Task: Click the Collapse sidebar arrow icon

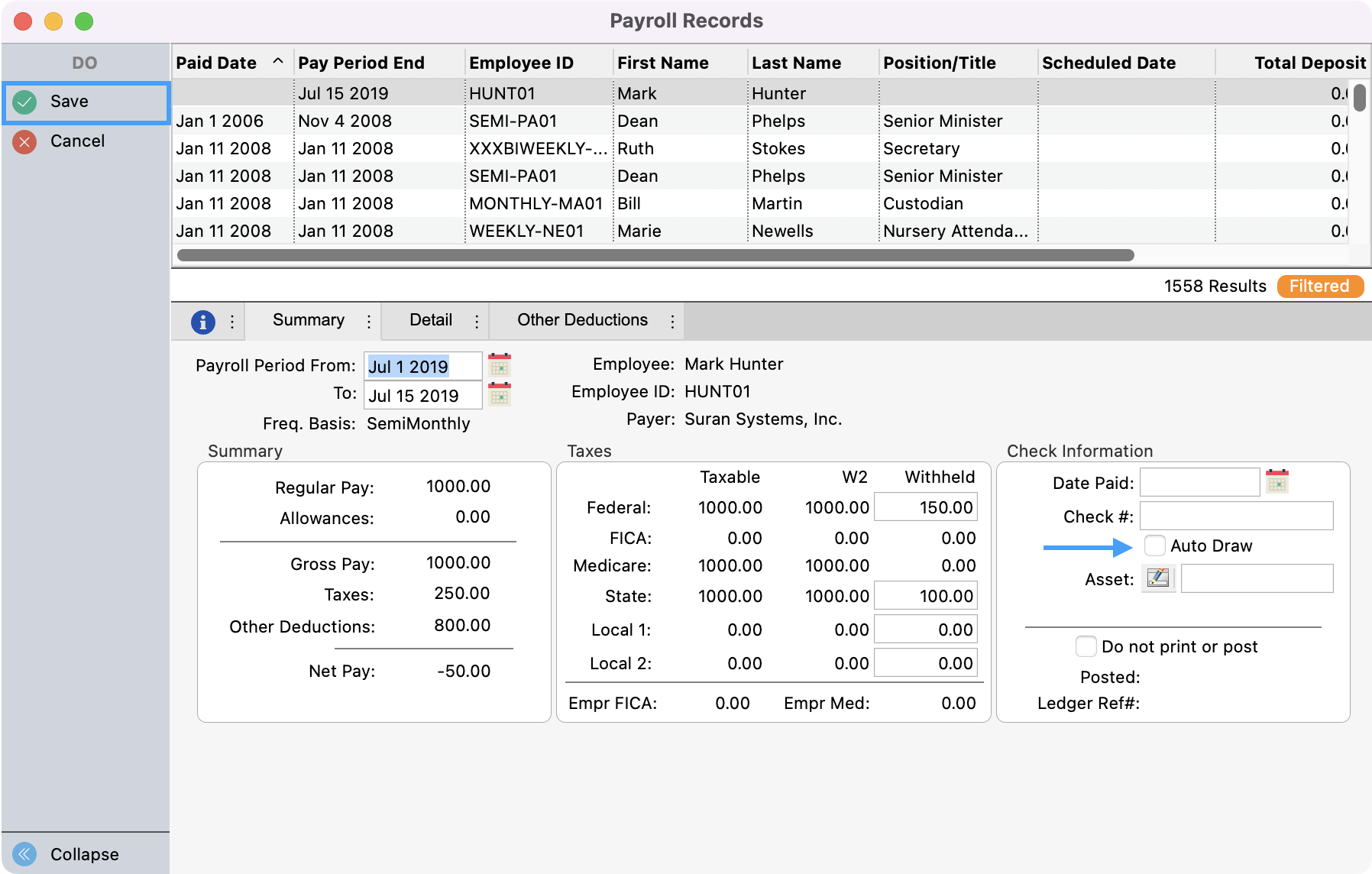Action: tap(25, 854)
